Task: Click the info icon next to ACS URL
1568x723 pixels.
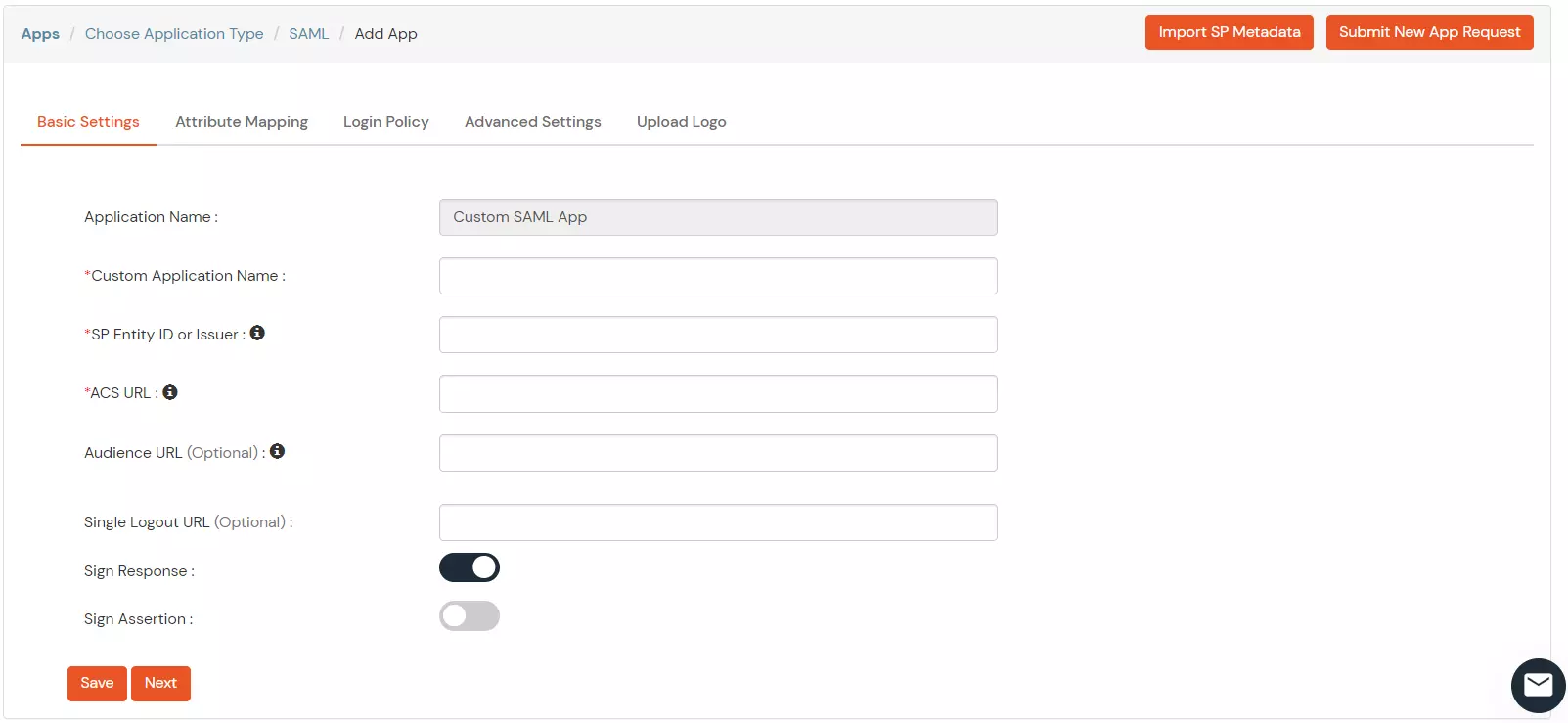Action: coord(170,392)
